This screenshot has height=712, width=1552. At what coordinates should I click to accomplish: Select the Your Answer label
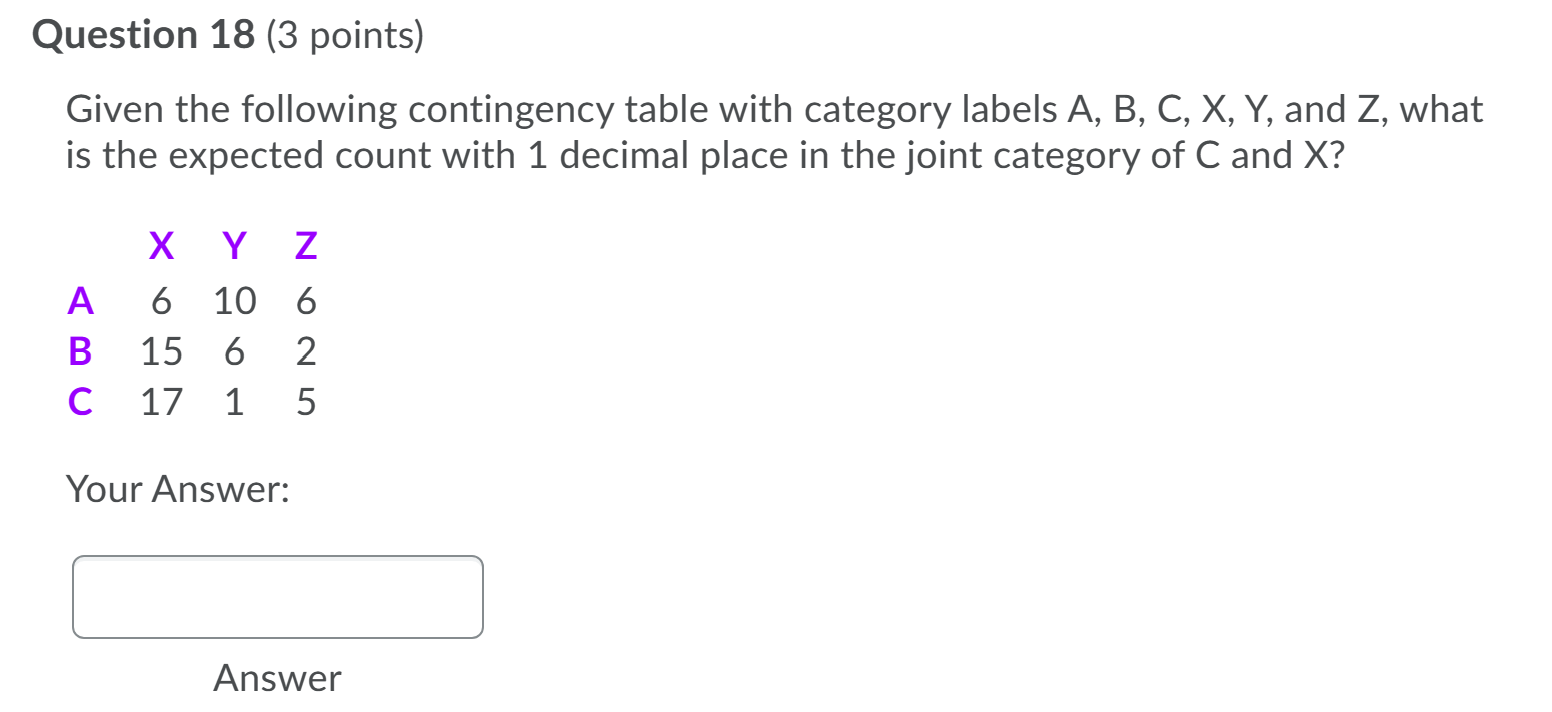click(x=177, y=489)
